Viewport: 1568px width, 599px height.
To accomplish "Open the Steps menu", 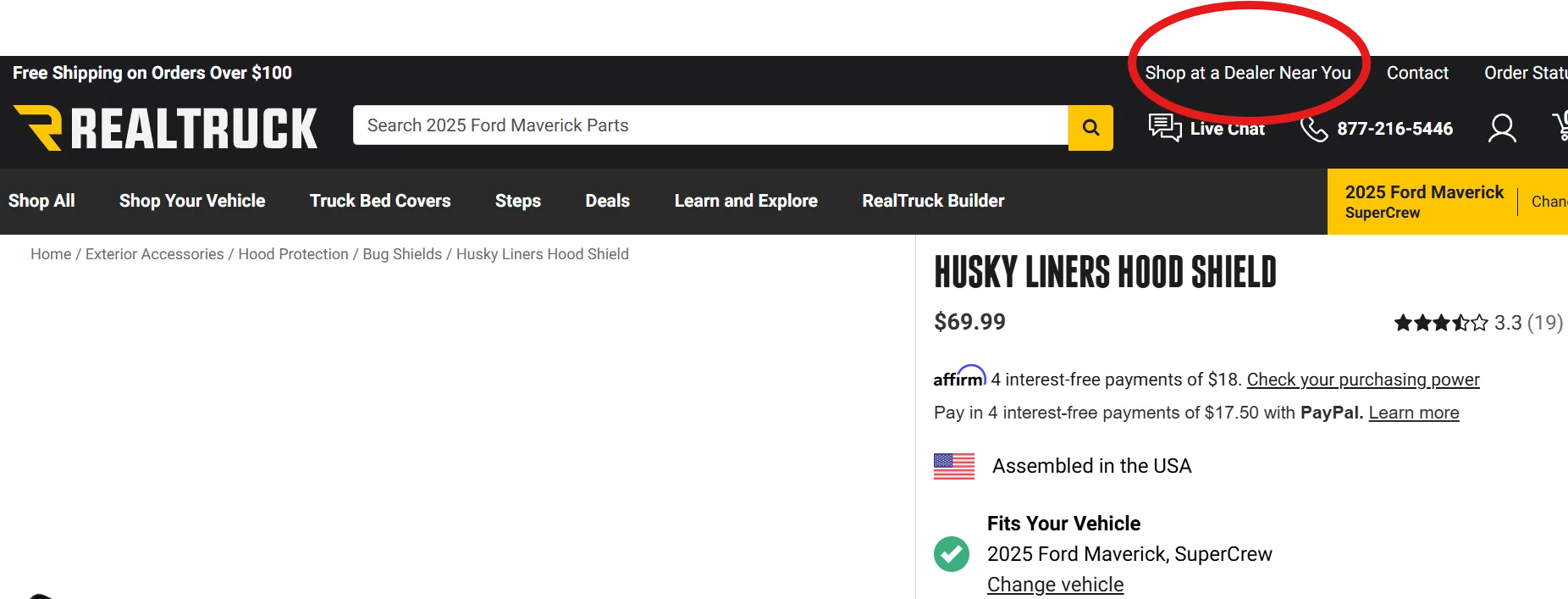I will 518,201.
